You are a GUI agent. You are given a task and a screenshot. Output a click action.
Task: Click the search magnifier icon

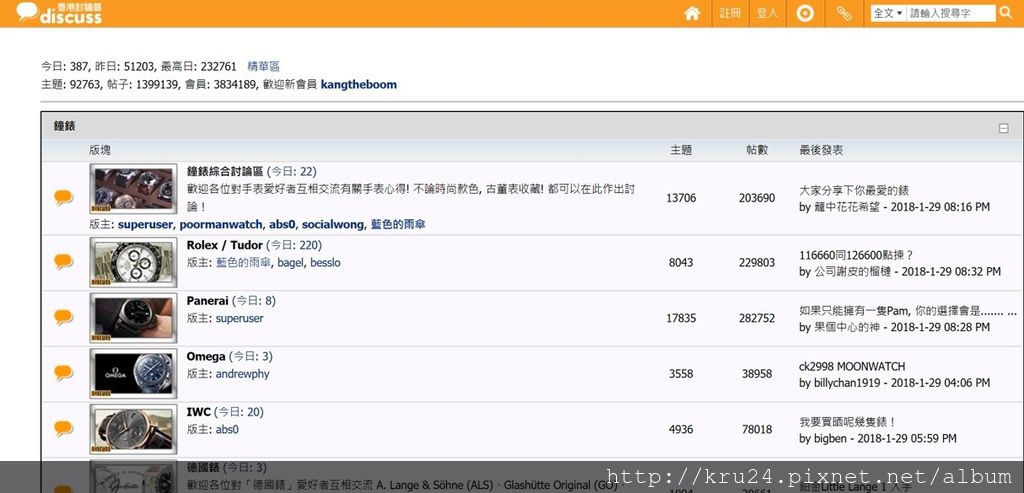1006,12
